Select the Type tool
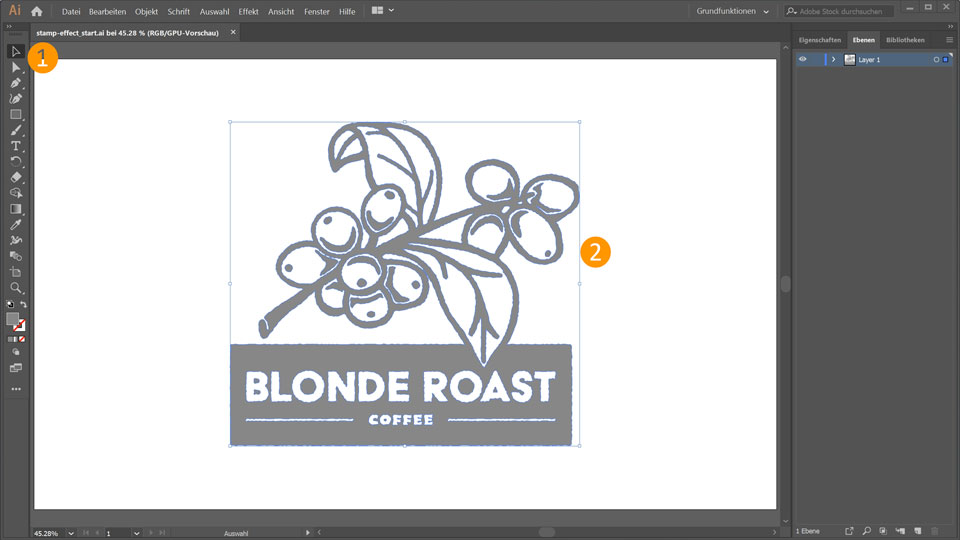 coord(16,146)
